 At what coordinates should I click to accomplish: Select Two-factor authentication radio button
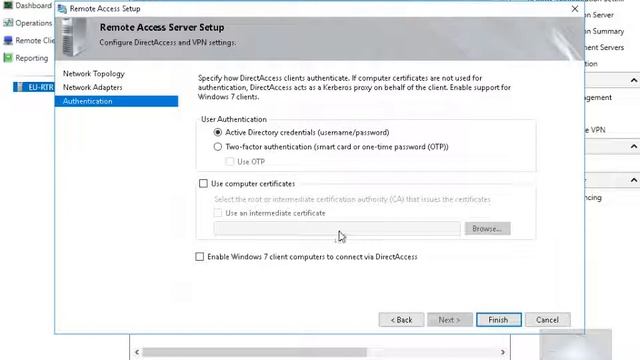(218, 147)
